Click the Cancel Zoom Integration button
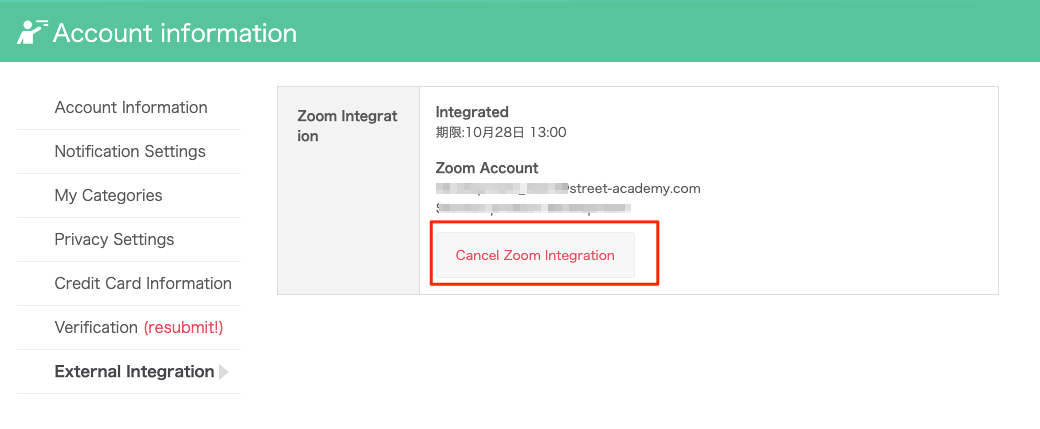This screenshot has height=429, width=1040. (535, 255)
